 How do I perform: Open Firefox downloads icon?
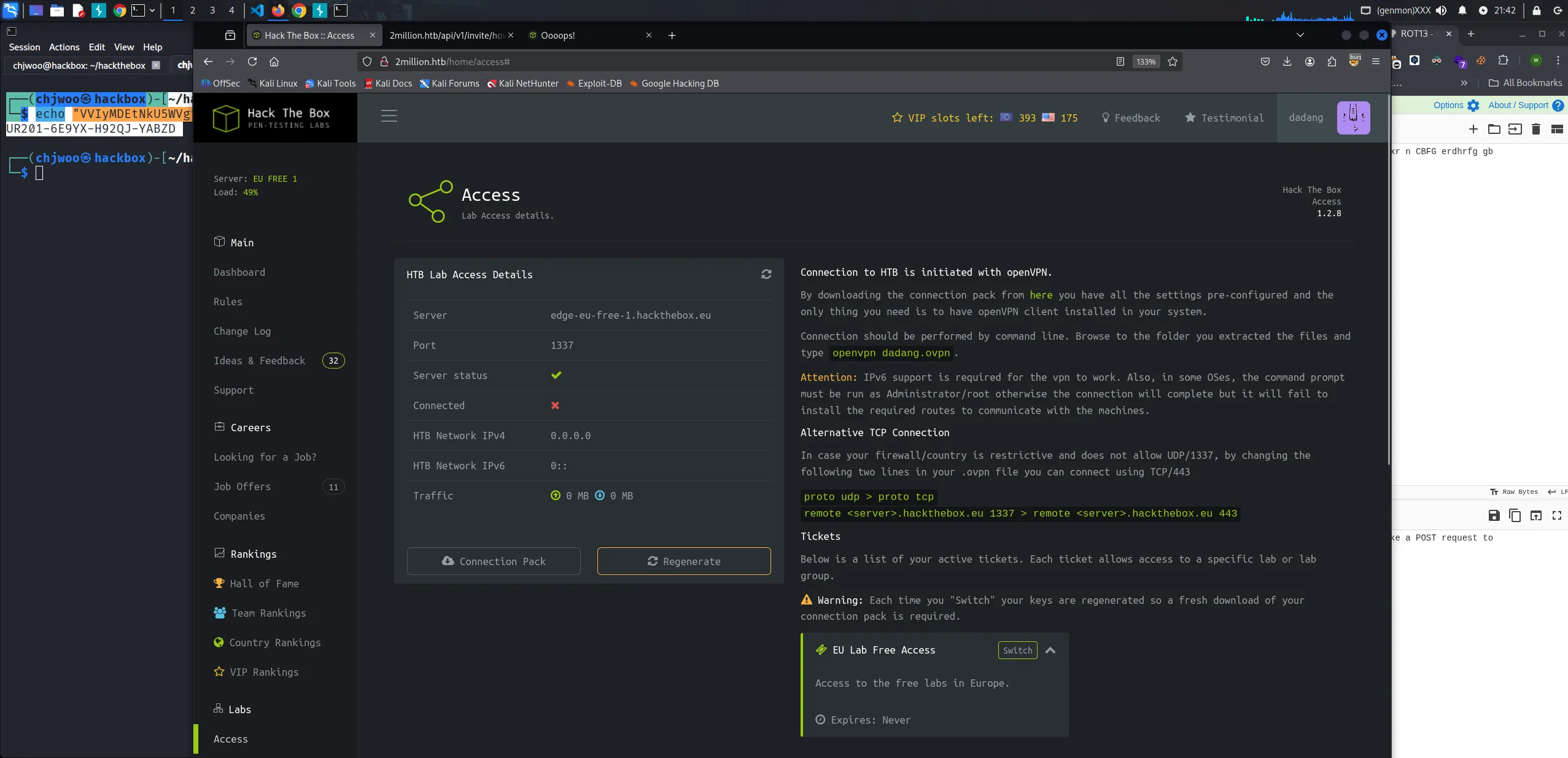coord(1287,61)
